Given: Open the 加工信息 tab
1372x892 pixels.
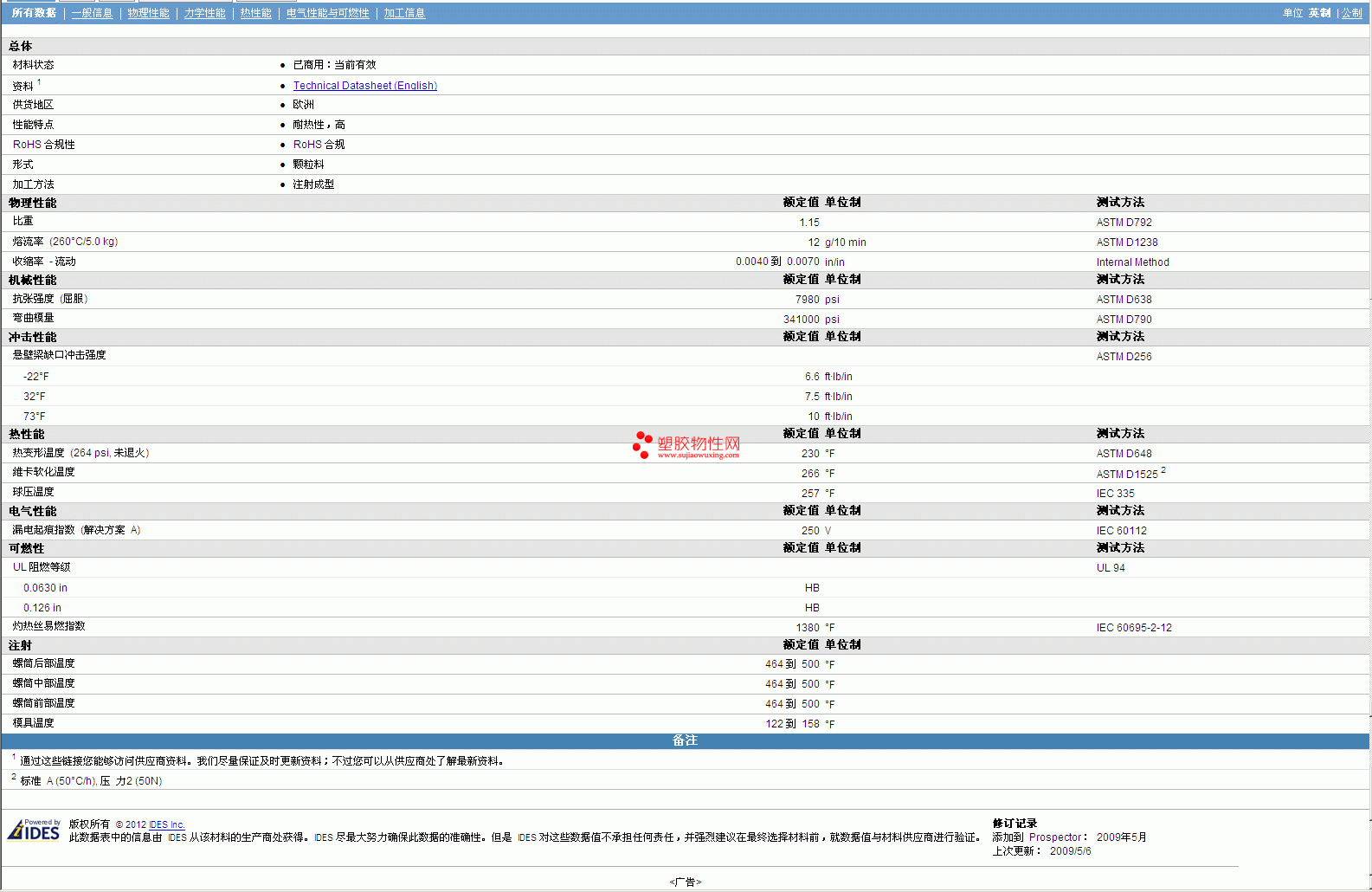Looking at the screenshot, I should (404, 13).
